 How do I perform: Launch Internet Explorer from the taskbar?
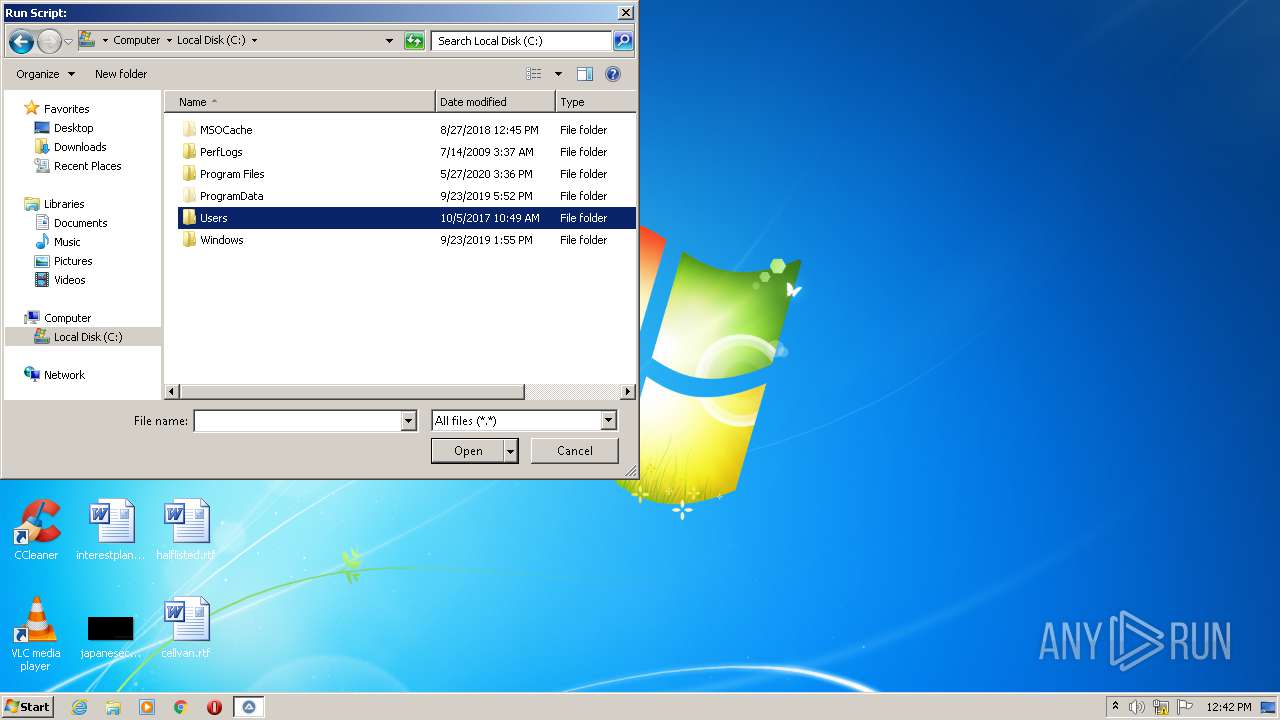click(x=79, y=707)
